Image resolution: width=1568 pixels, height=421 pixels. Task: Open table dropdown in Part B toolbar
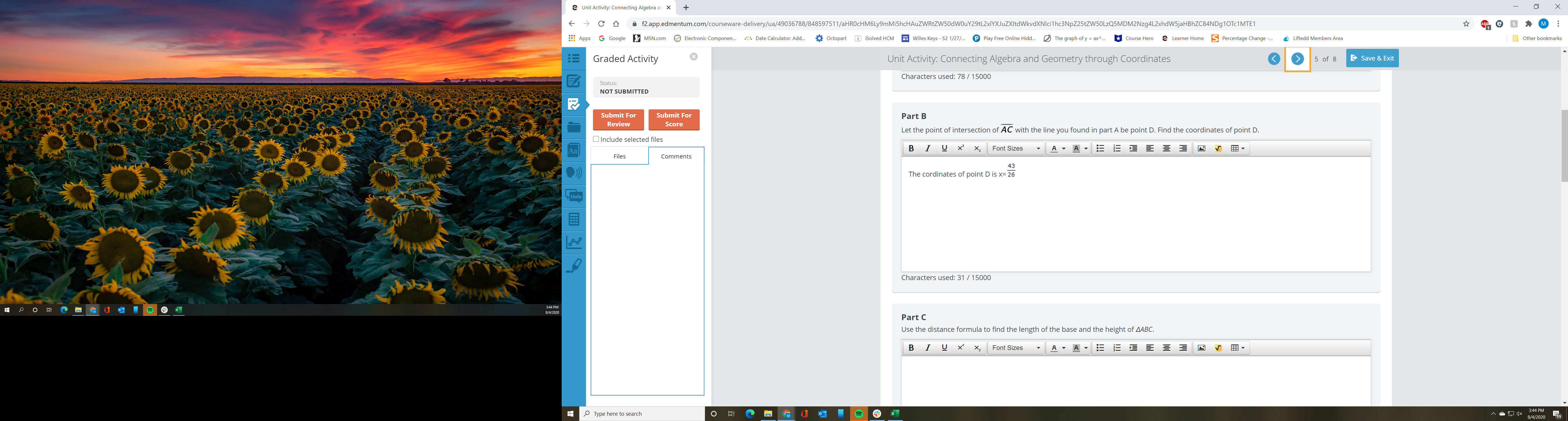(x=1237, y=149)
